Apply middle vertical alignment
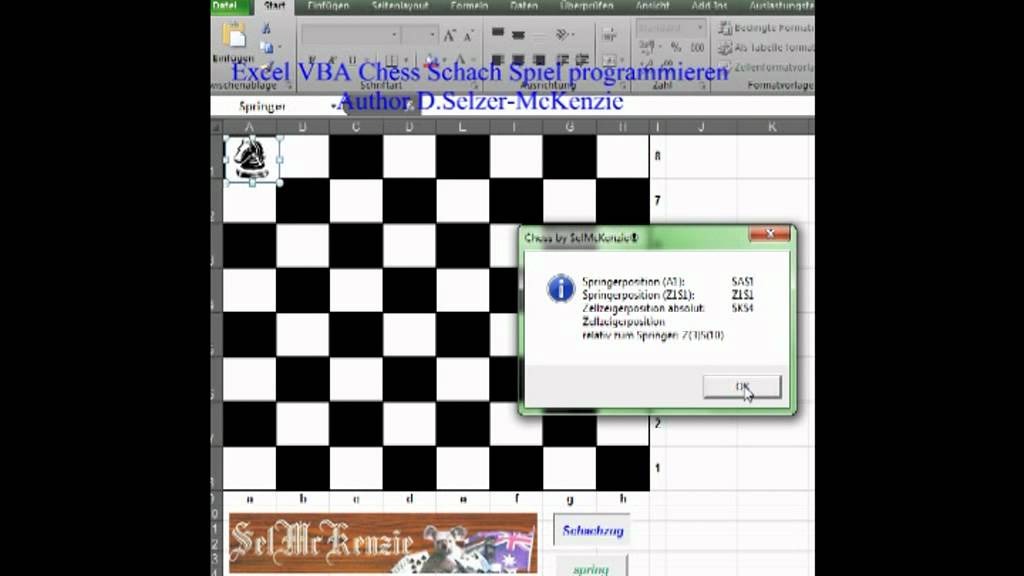 [519, 34]
